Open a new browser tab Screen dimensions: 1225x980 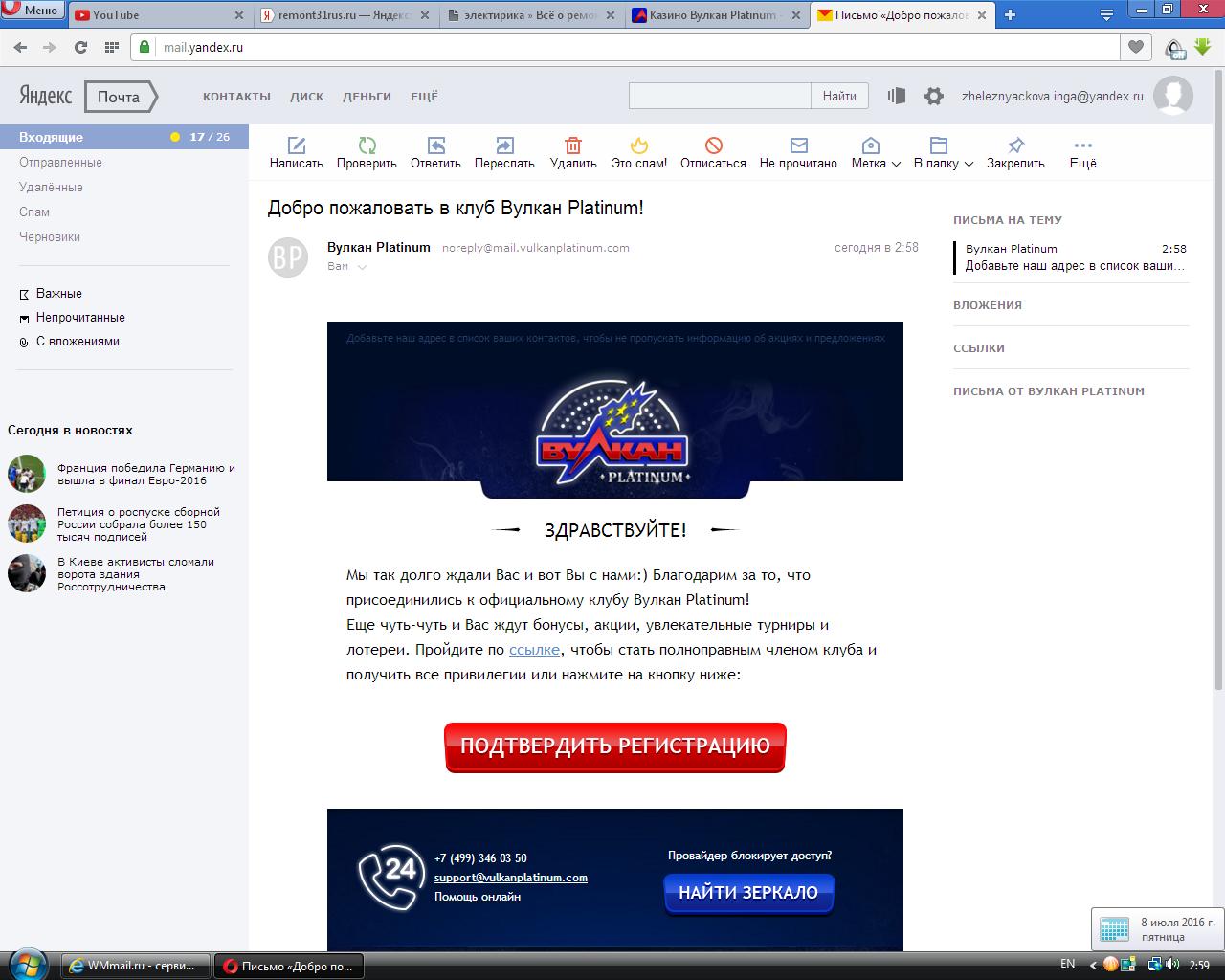pos(1010,14)
